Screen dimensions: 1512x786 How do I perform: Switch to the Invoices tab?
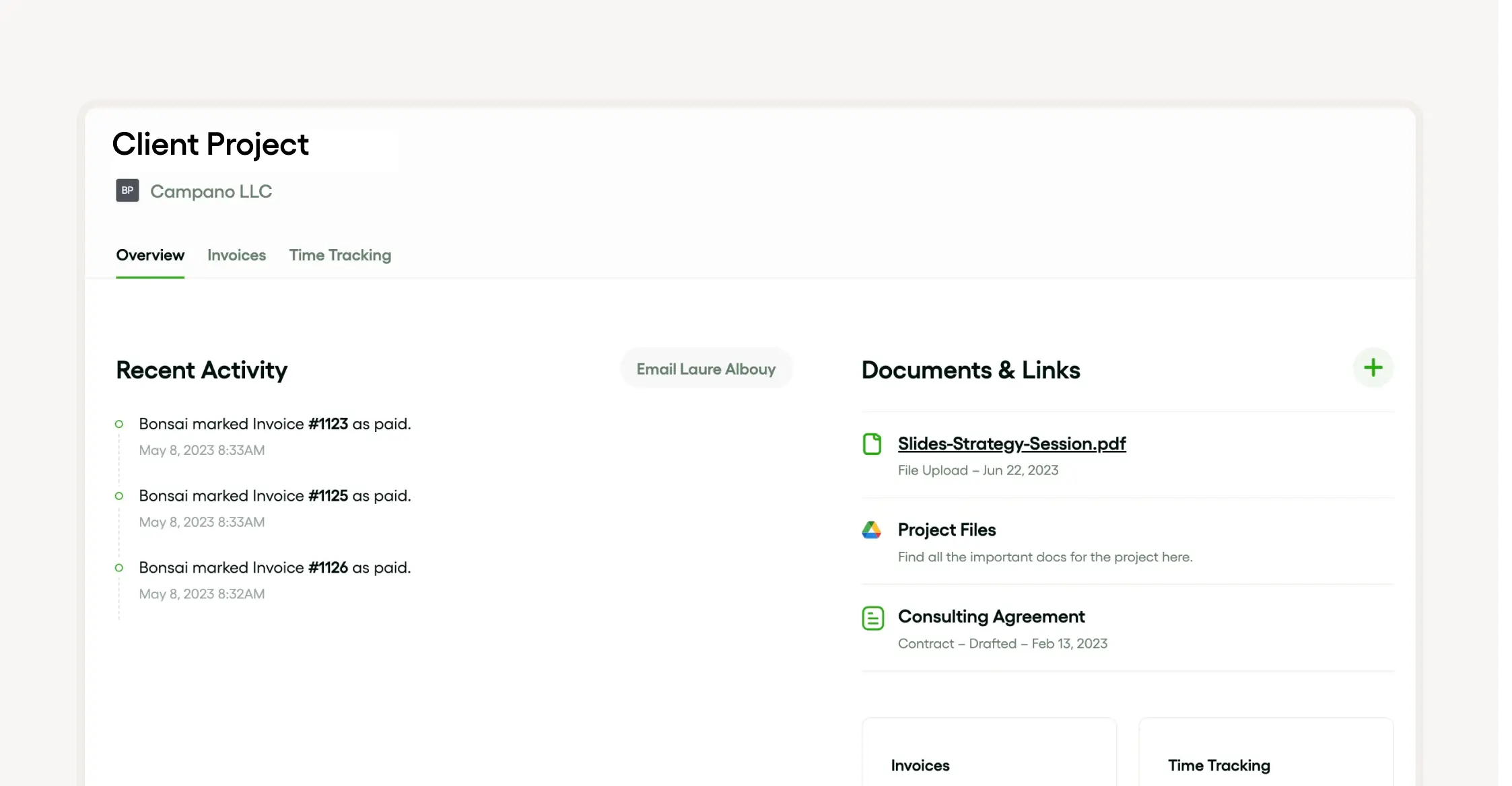[x=236, y=255]
